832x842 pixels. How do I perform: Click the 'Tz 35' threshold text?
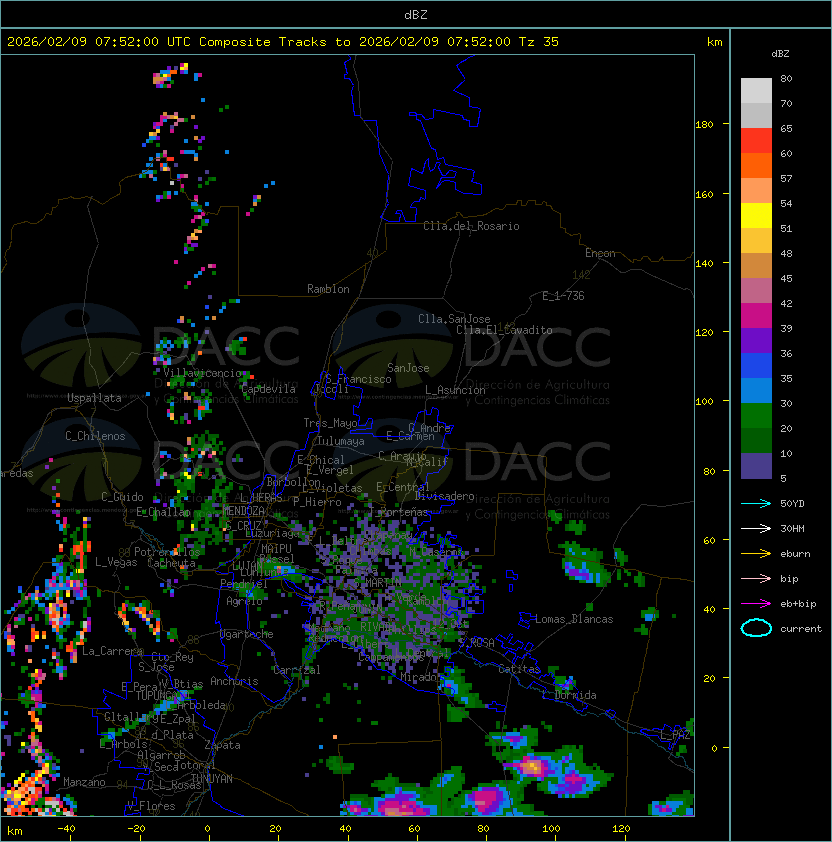click(x=539, y=42)
